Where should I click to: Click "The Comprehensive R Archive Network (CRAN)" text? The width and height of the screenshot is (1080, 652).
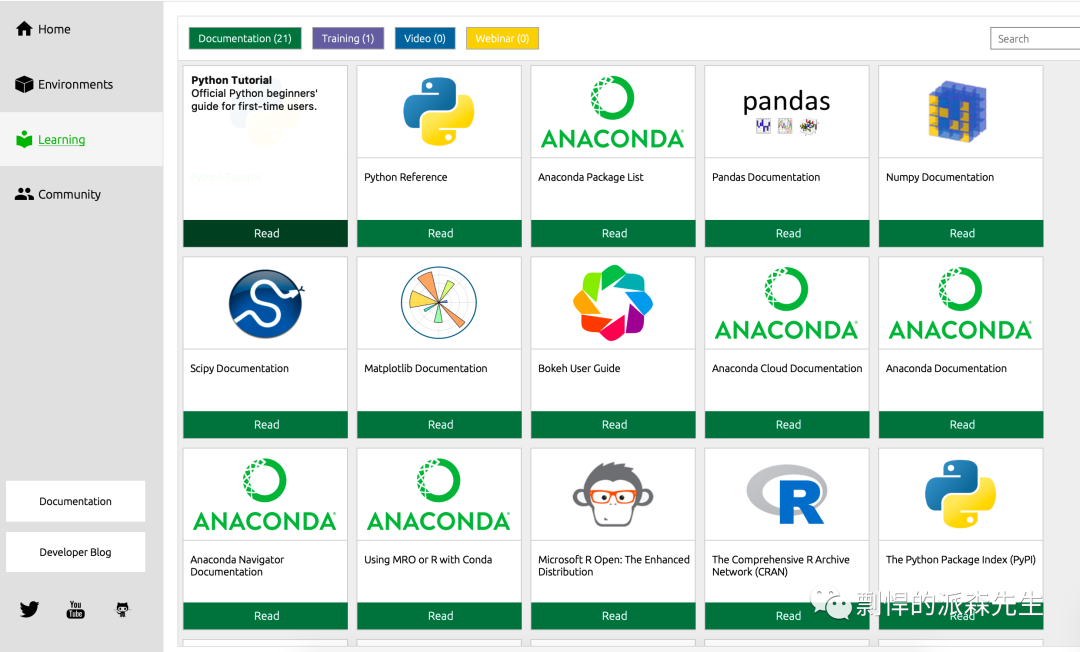[x=781, y=566]
